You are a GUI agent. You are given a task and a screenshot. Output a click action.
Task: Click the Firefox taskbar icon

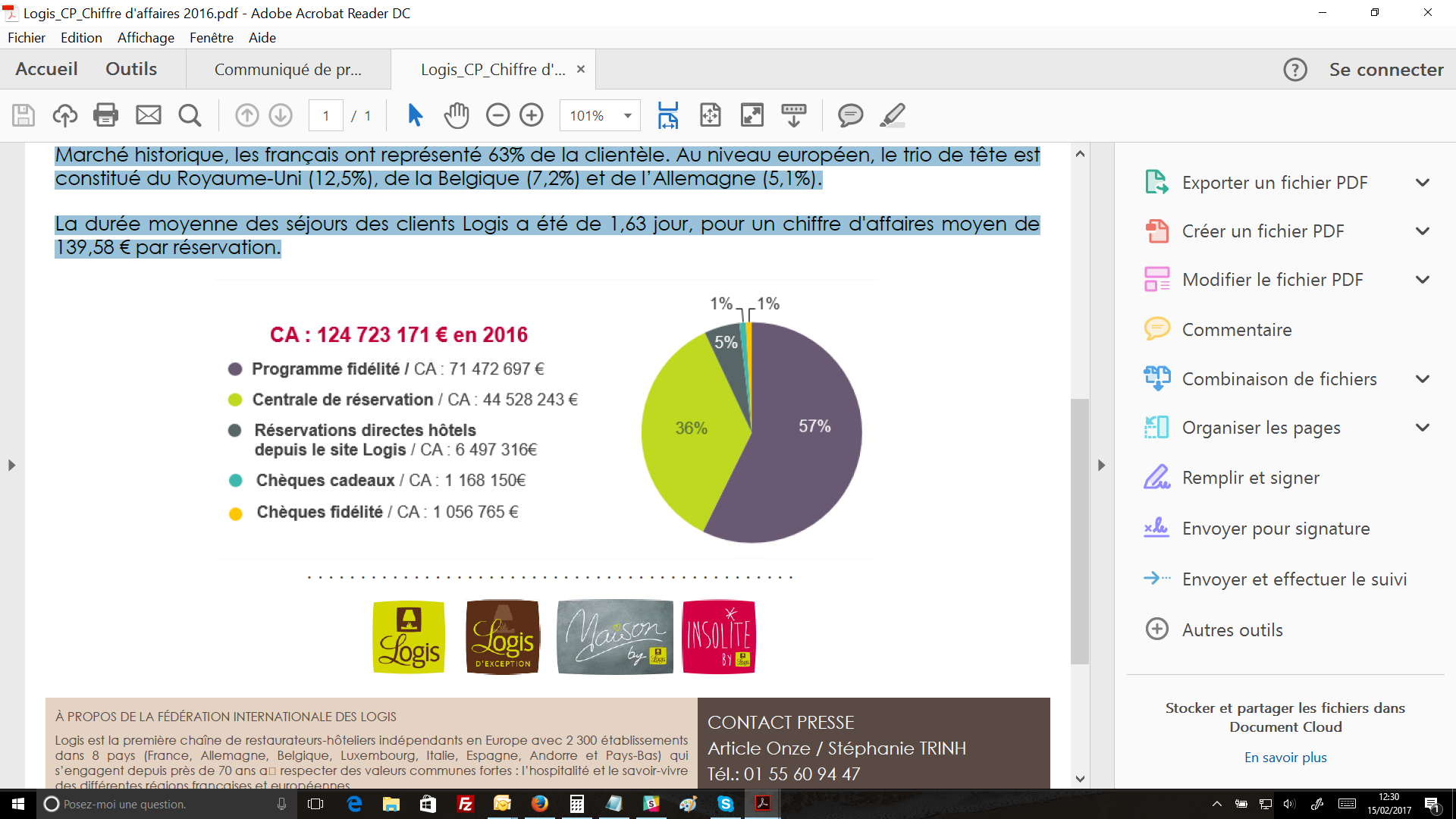click(x=540, y=804)
